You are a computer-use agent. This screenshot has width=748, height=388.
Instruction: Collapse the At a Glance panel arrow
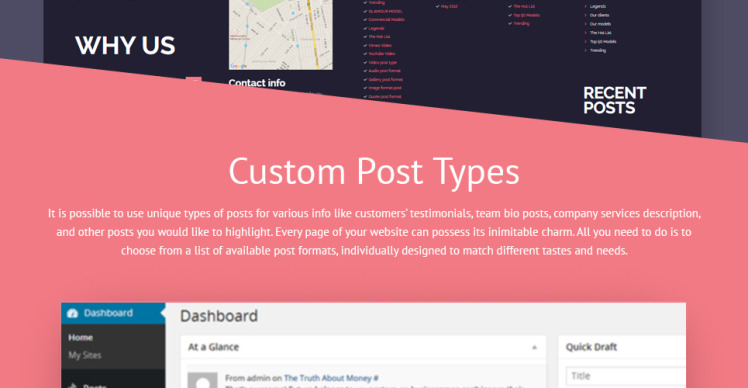click(x=534, y=347)
